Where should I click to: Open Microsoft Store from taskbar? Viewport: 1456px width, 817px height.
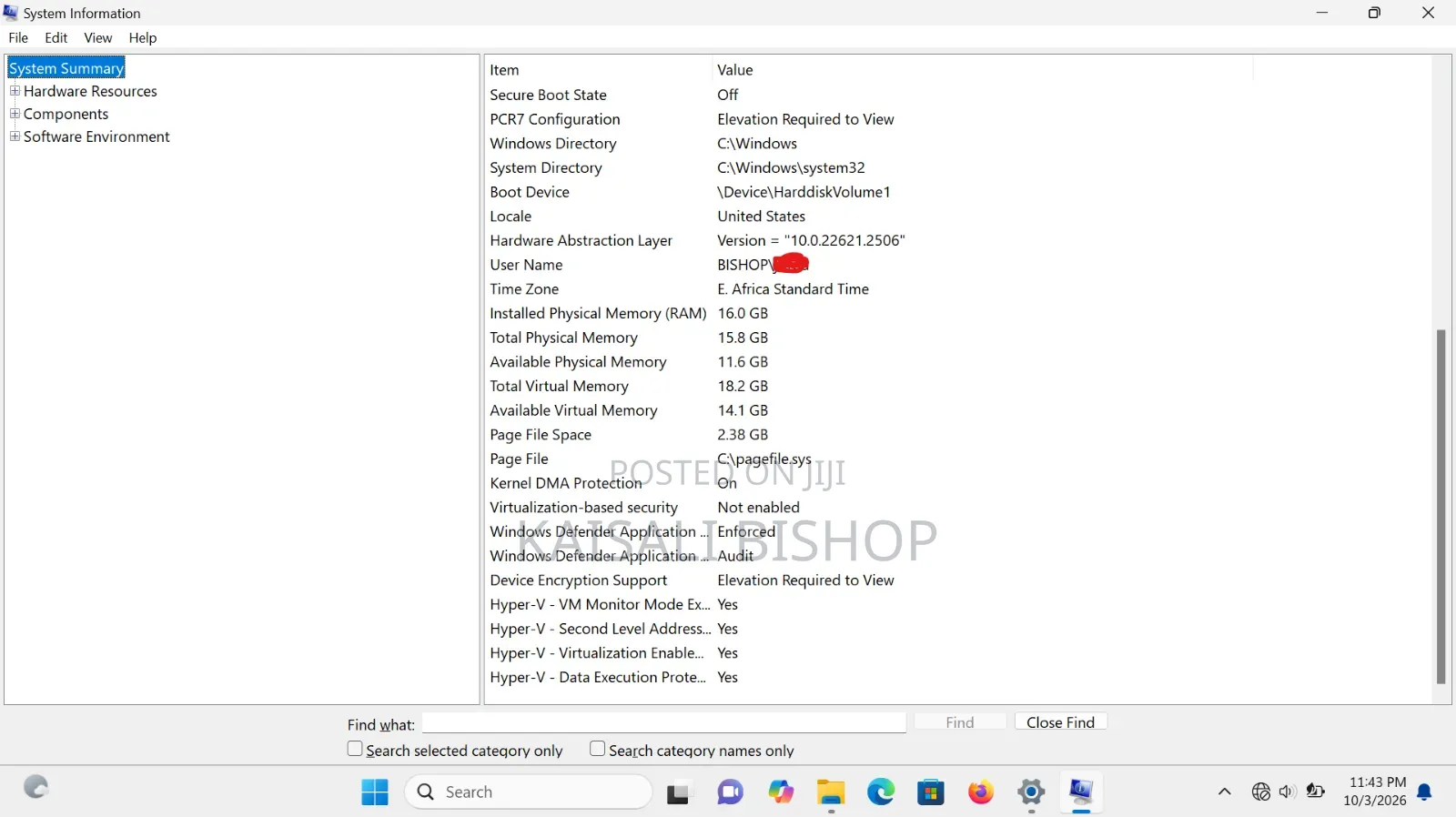coord(930,792)
